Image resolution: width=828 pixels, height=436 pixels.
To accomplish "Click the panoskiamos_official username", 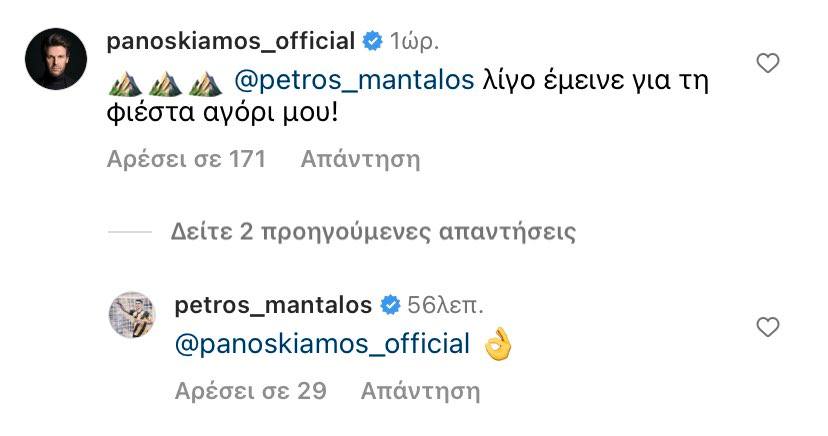I will click(x=230, y=42).
